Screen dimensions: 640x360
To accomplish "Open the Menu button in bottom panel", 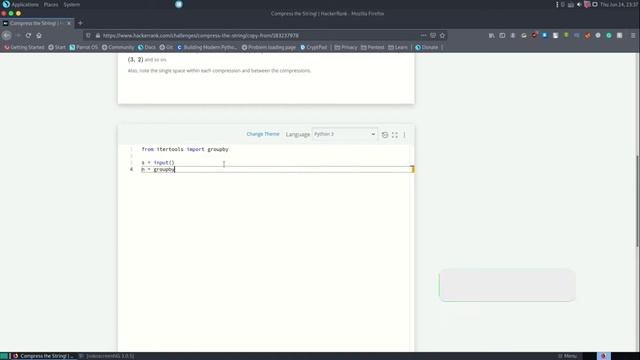I will [x=567, y=356].
